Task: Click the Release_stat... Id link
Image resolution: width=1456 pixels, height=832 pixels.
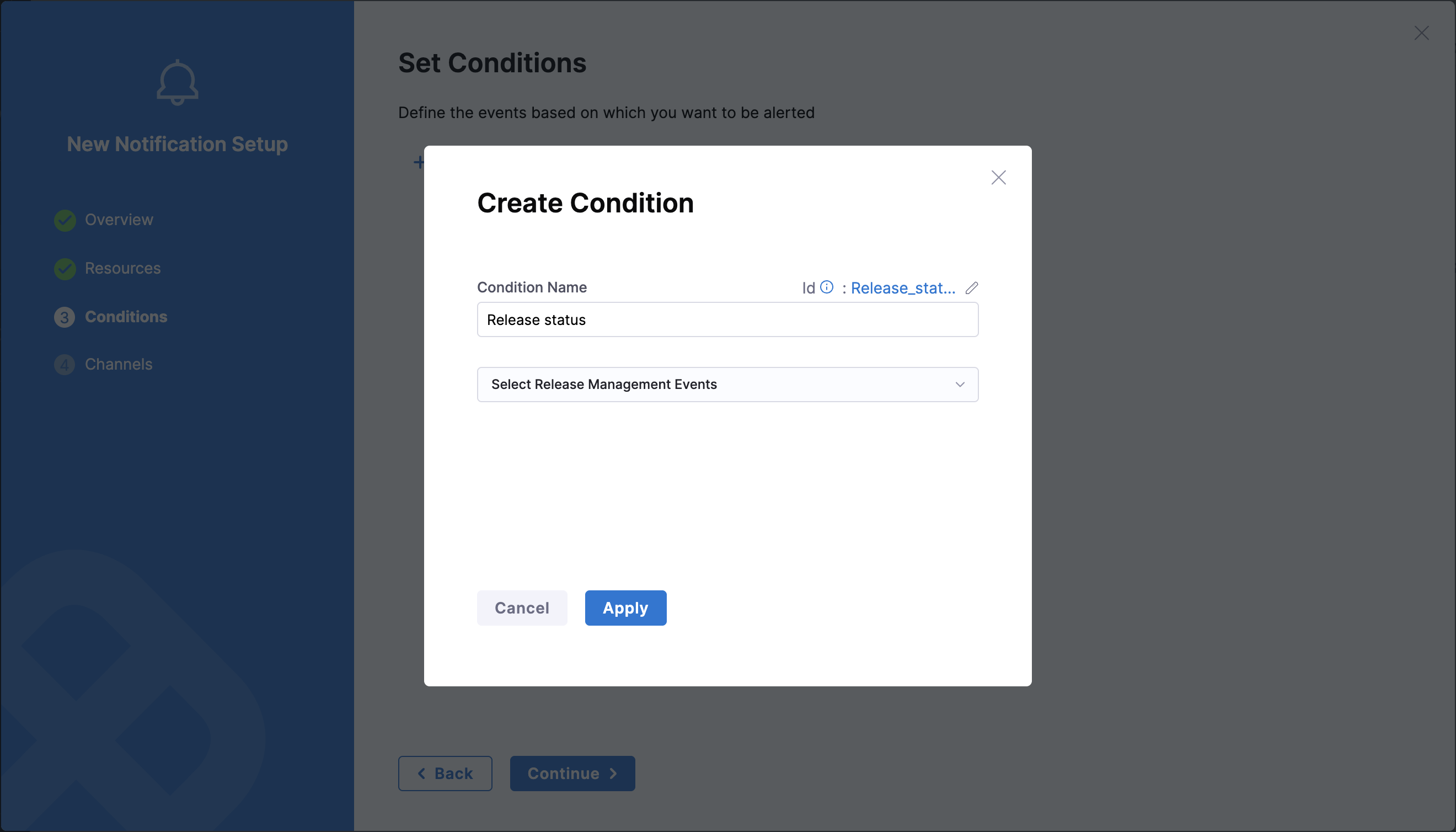Action: click(903, 288)
